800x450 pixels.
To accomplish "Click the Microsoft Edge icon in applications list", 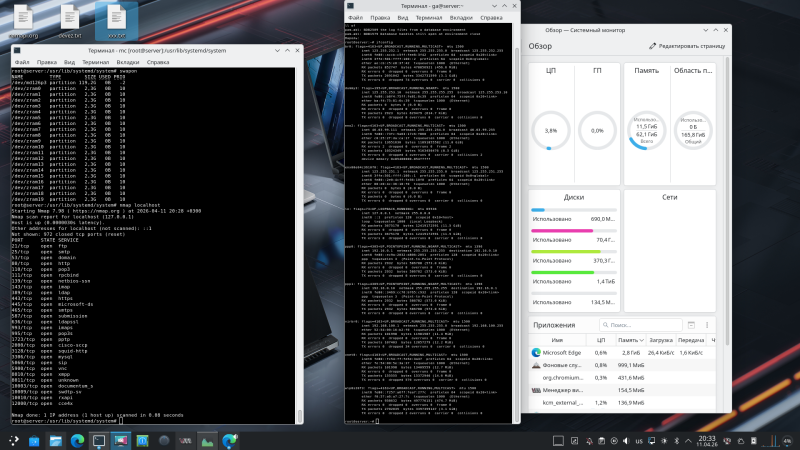I will tap(537, 351).
